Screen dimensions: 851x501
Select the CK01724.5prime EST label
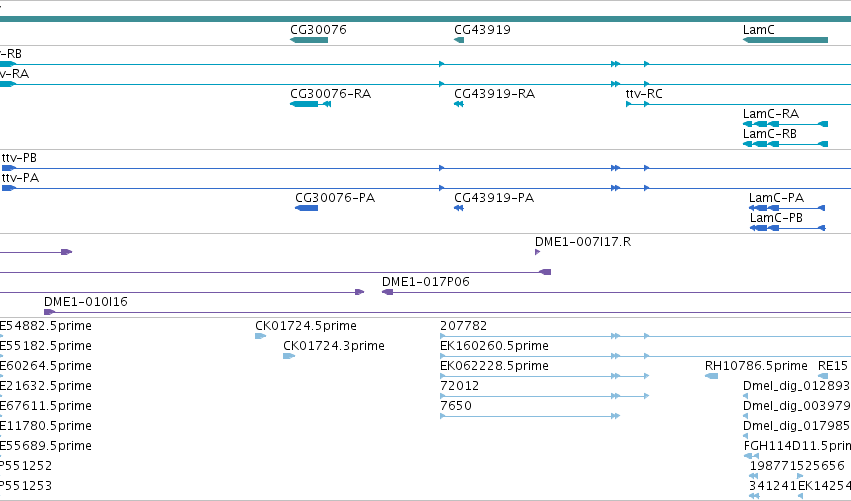tap(306, 326)
